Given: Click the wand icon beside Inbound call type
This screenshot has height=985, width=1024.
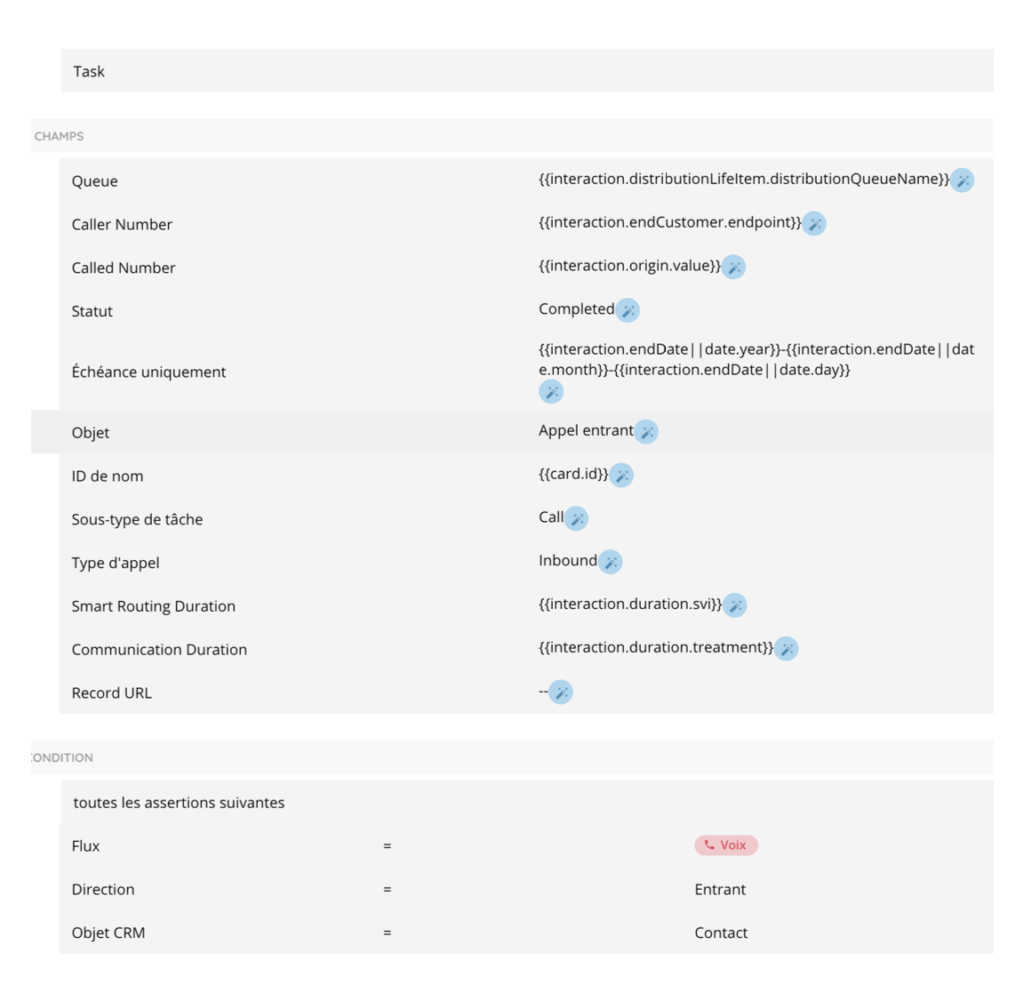Looking at the screenshot, I should coord(610,562).
